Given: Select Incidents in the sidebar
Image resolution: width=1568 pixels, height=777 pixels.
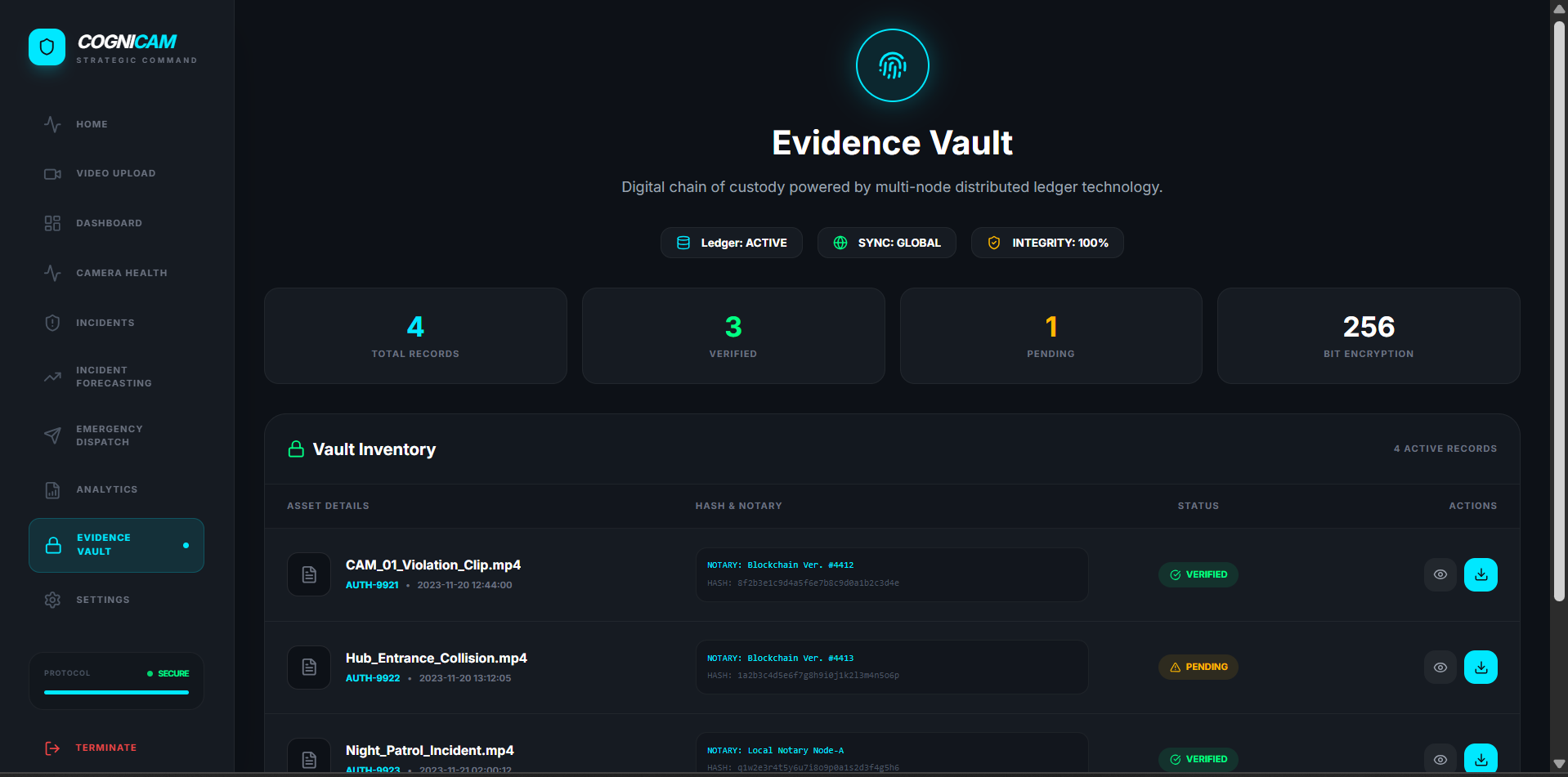Looking at the screenshot, I should point(116,323).
